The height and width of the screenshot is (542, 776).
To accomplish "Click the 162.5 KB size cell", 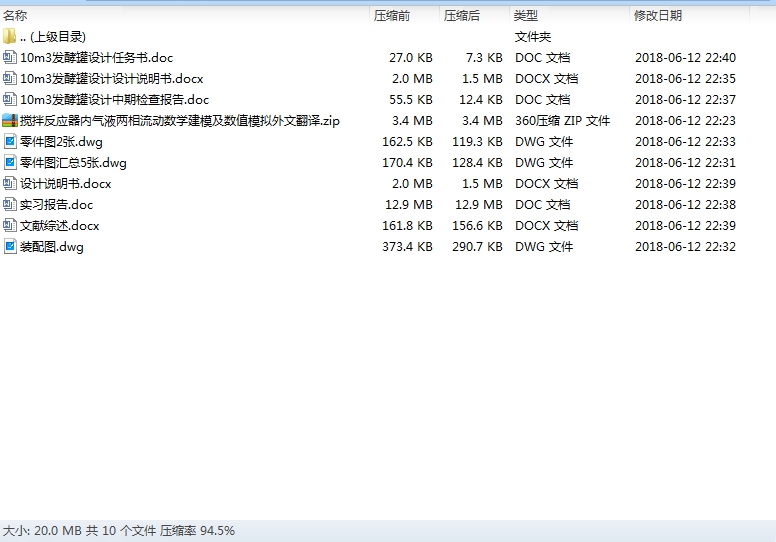I will click(407, 142).
